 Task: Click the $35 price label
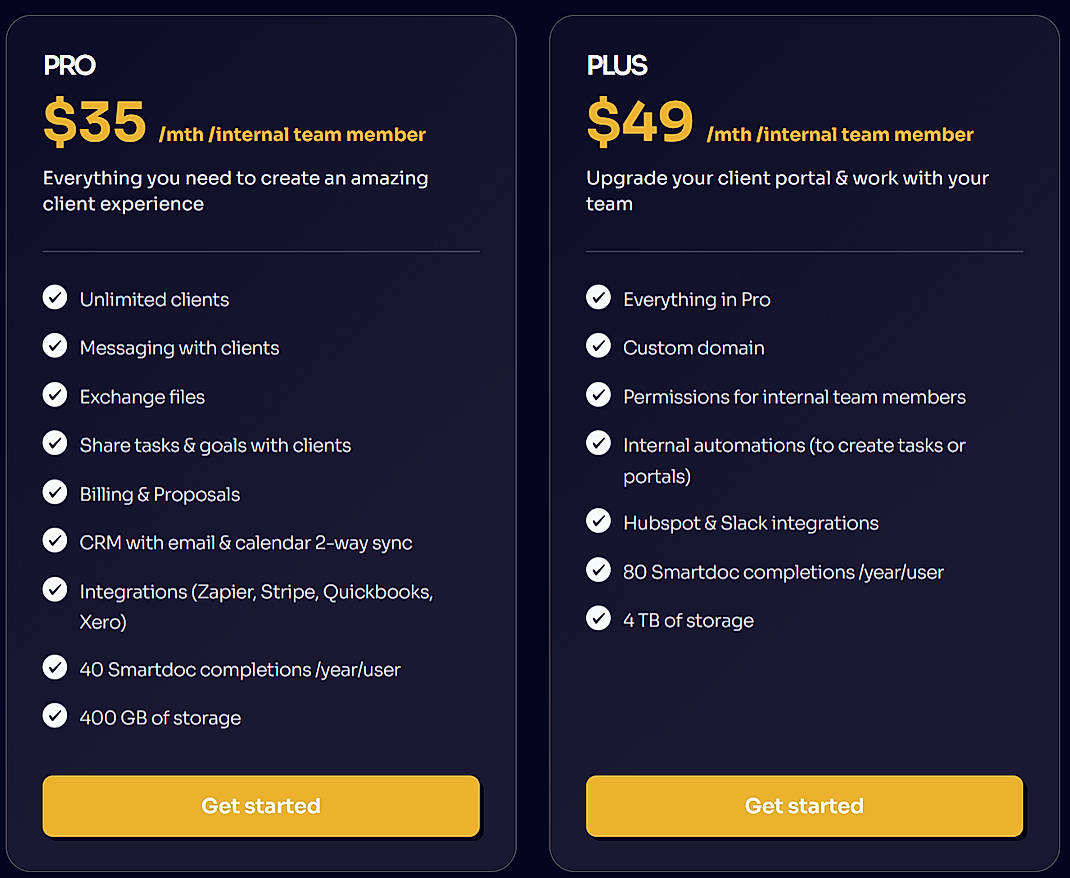point(94,122)
